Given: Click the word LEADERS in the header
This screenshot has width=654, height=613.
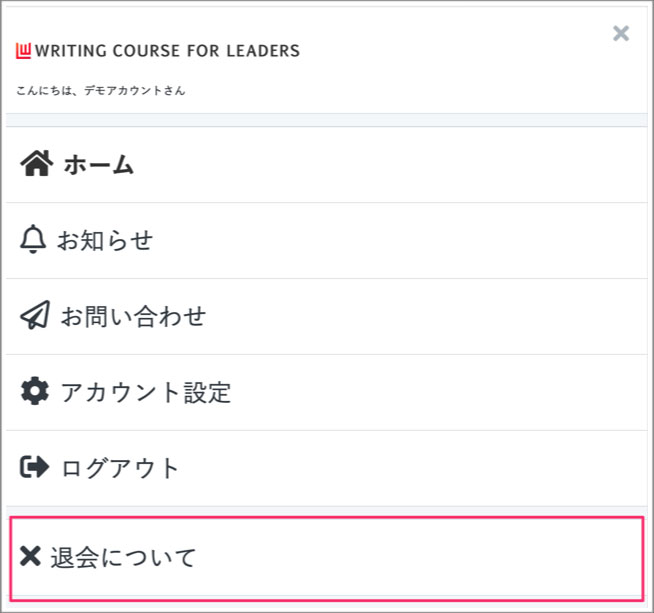Looking at the screenshot, I should (x=262, y=51).
